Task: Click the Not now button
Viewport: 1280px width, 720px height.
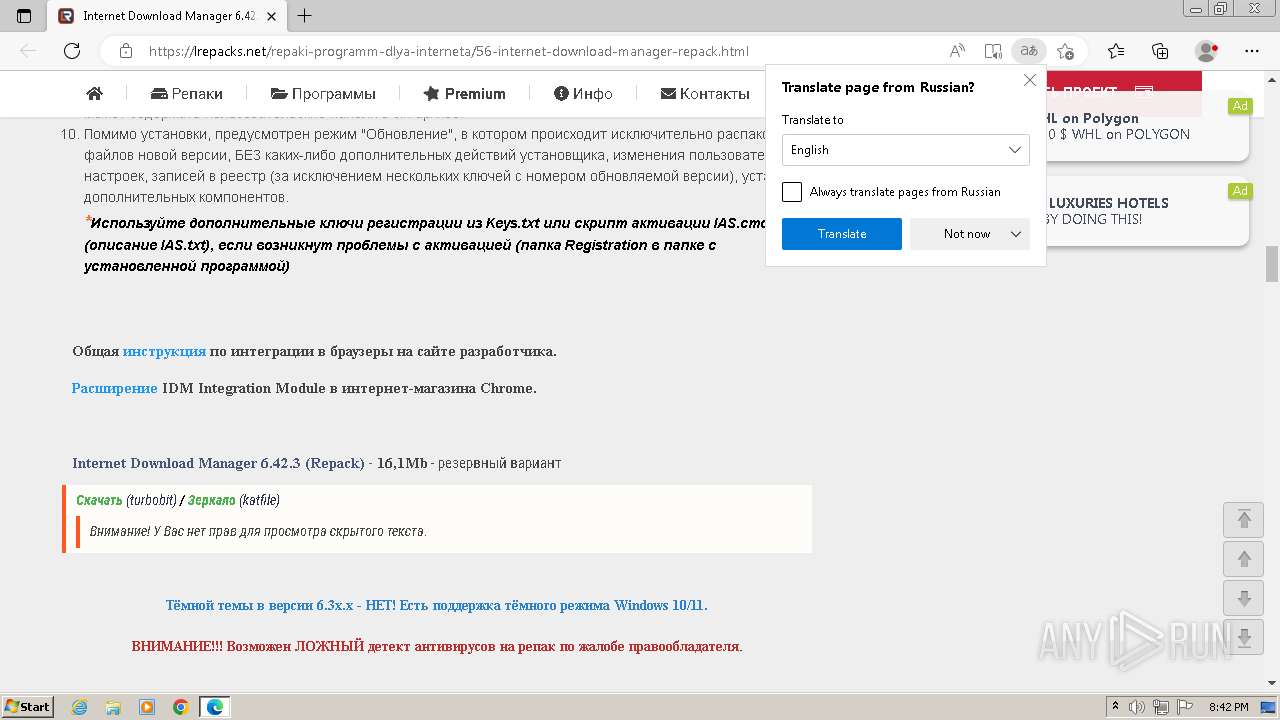Action: tap(966, 234)
